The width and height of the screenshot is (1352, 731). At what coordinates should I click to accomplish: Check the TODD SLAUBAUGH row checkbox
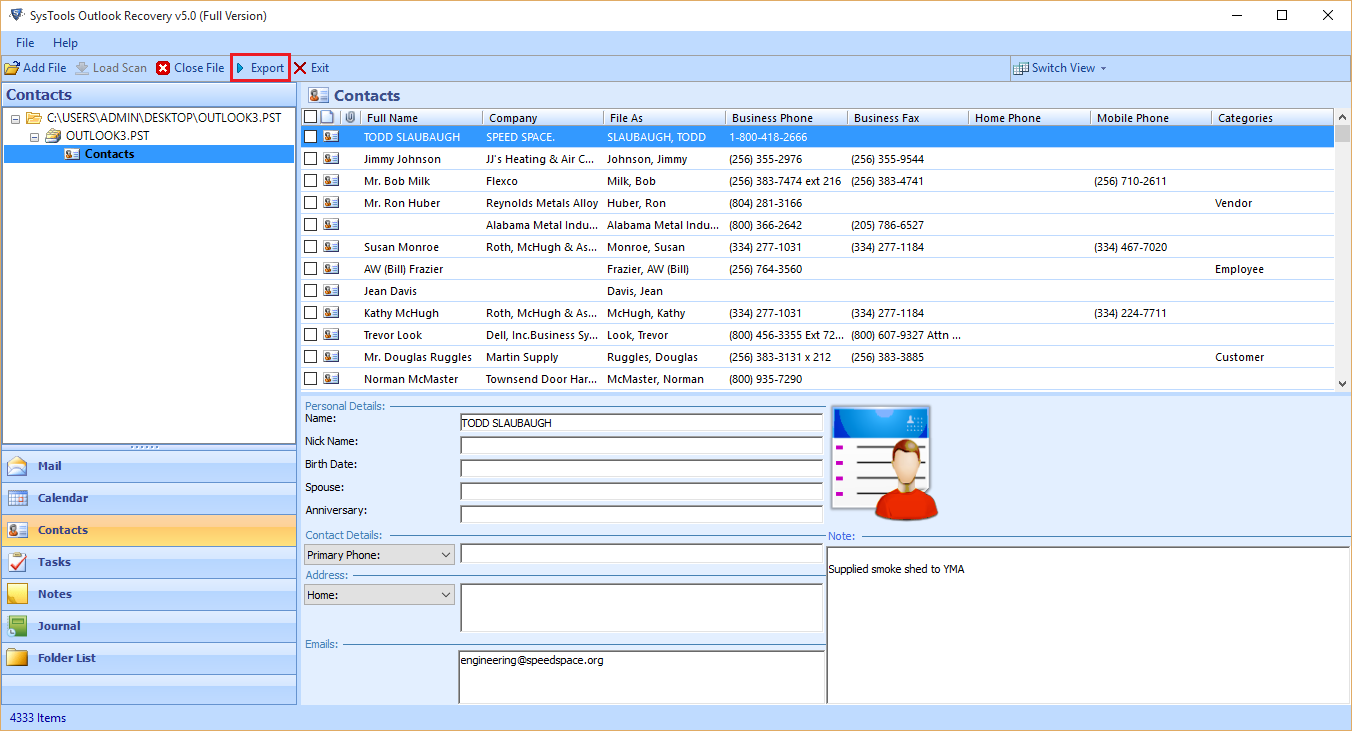click(x=310, y=137)
